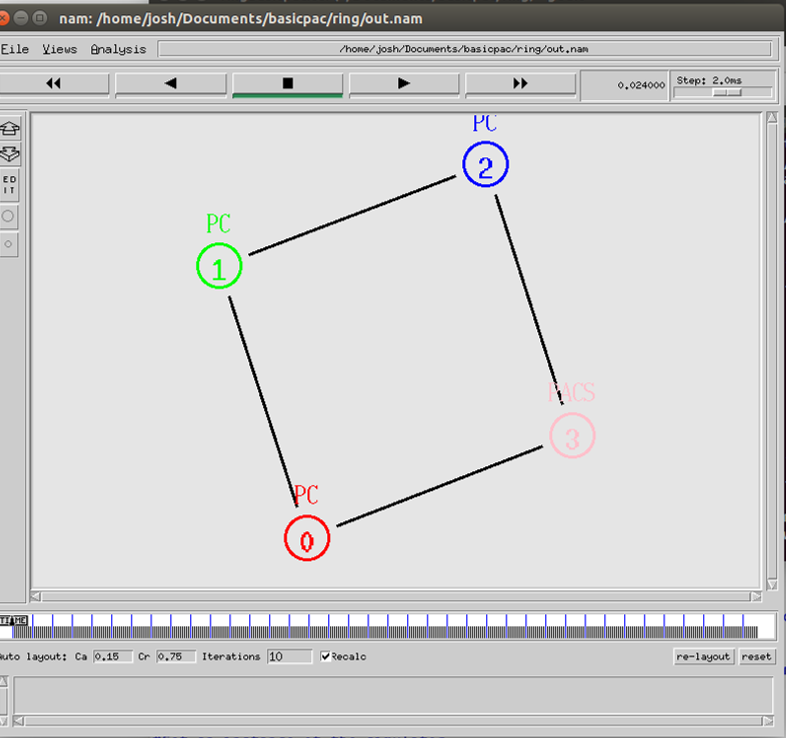Open the Analysis menu
This screenshot has height=738, width=786.
point(118,49)
